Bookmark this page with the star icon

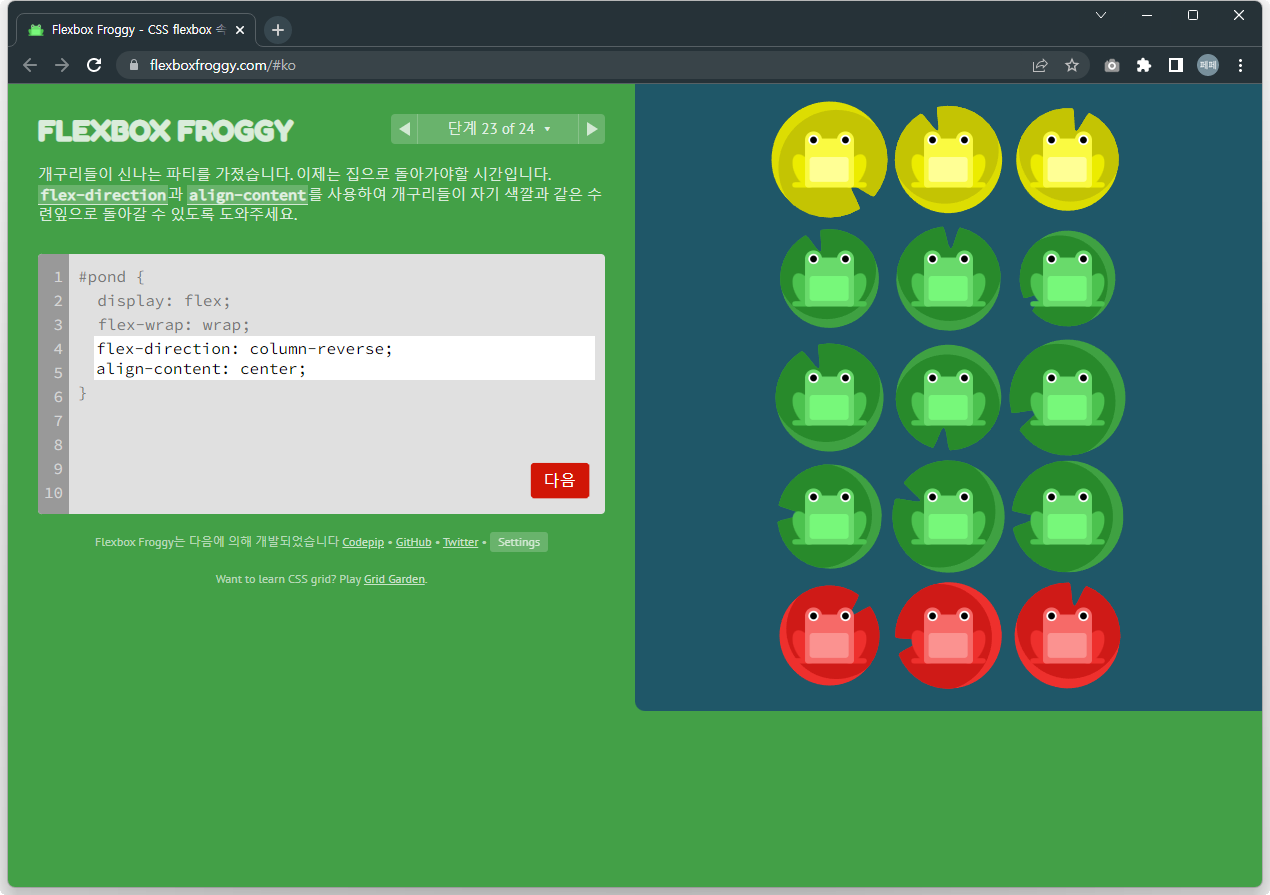1072,65
